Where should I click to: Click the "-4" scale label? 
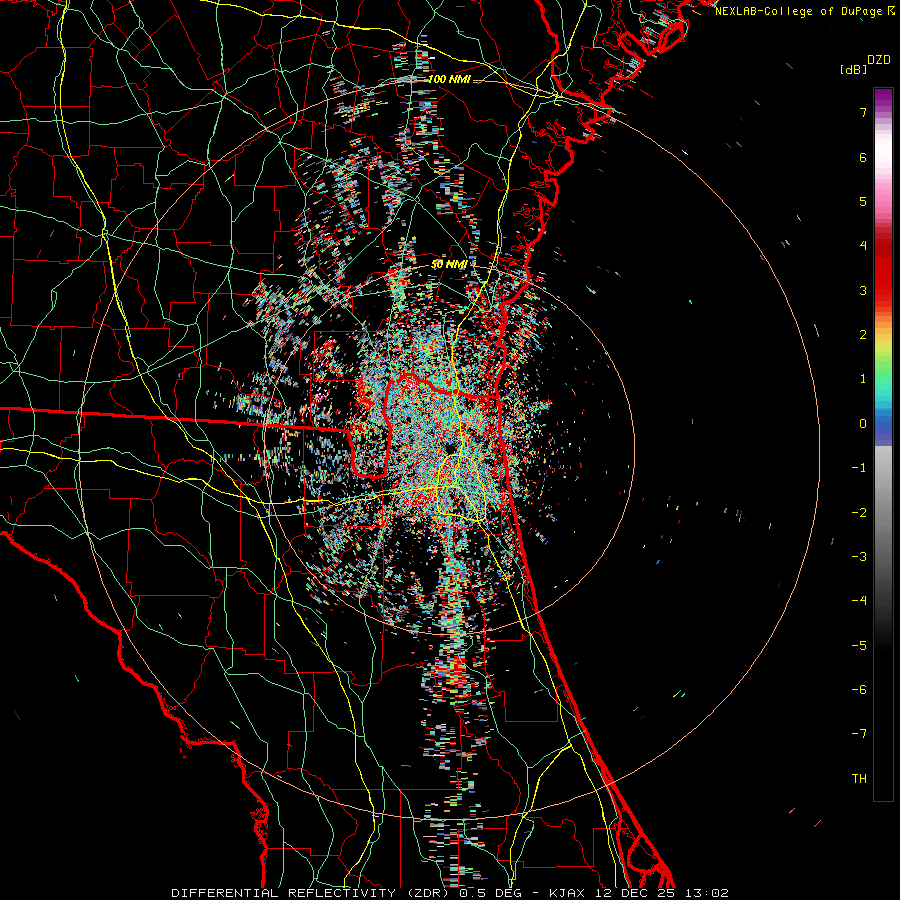click(x=859, y=601)
